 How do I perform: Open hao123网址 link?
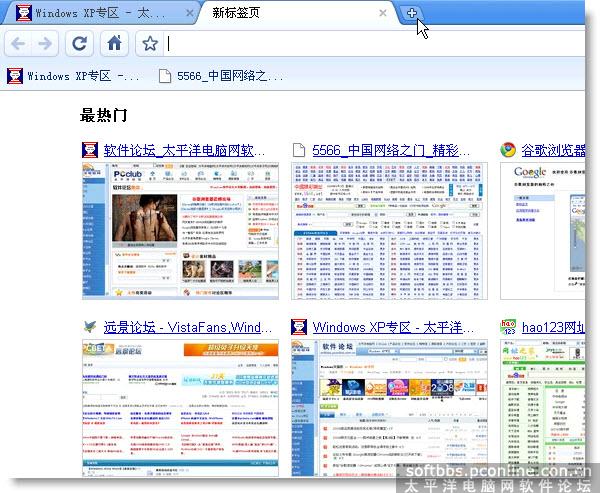[553, 327]
